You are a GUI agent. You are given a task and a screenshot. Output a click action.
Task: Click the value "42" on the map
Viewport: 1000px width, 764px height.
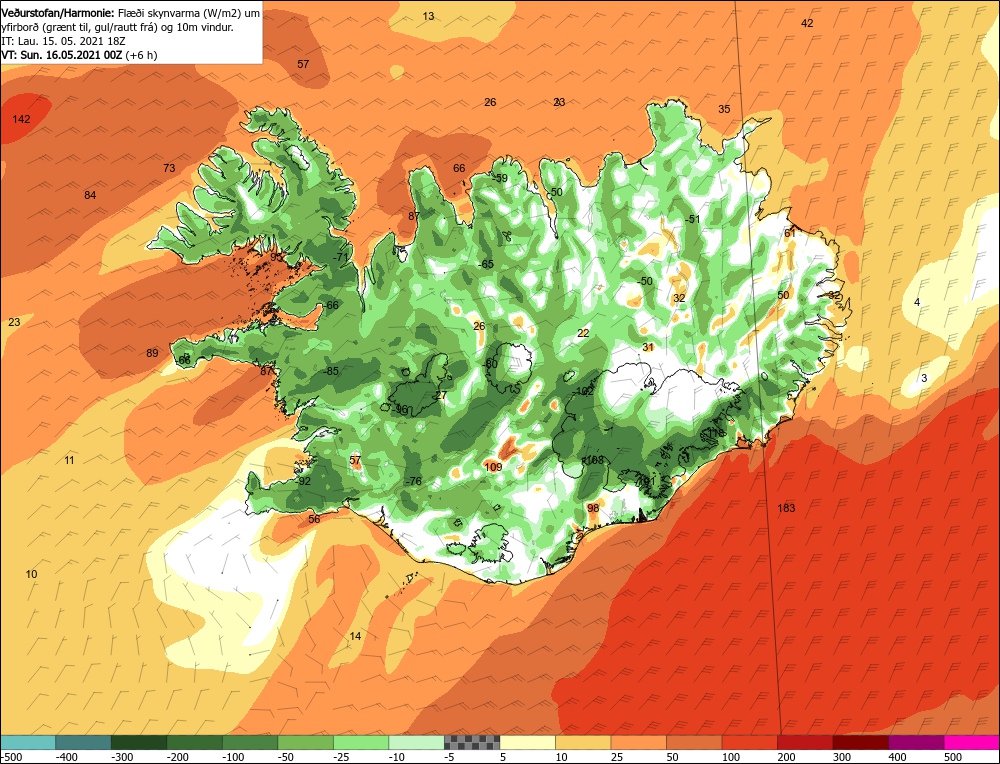(807, 23)
